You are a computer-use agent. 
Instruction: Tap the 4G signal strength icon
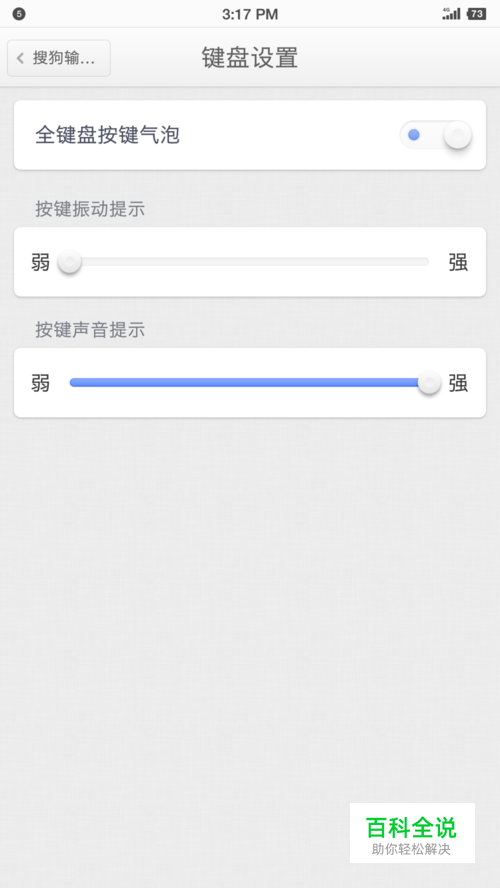(x=451, y=14)
